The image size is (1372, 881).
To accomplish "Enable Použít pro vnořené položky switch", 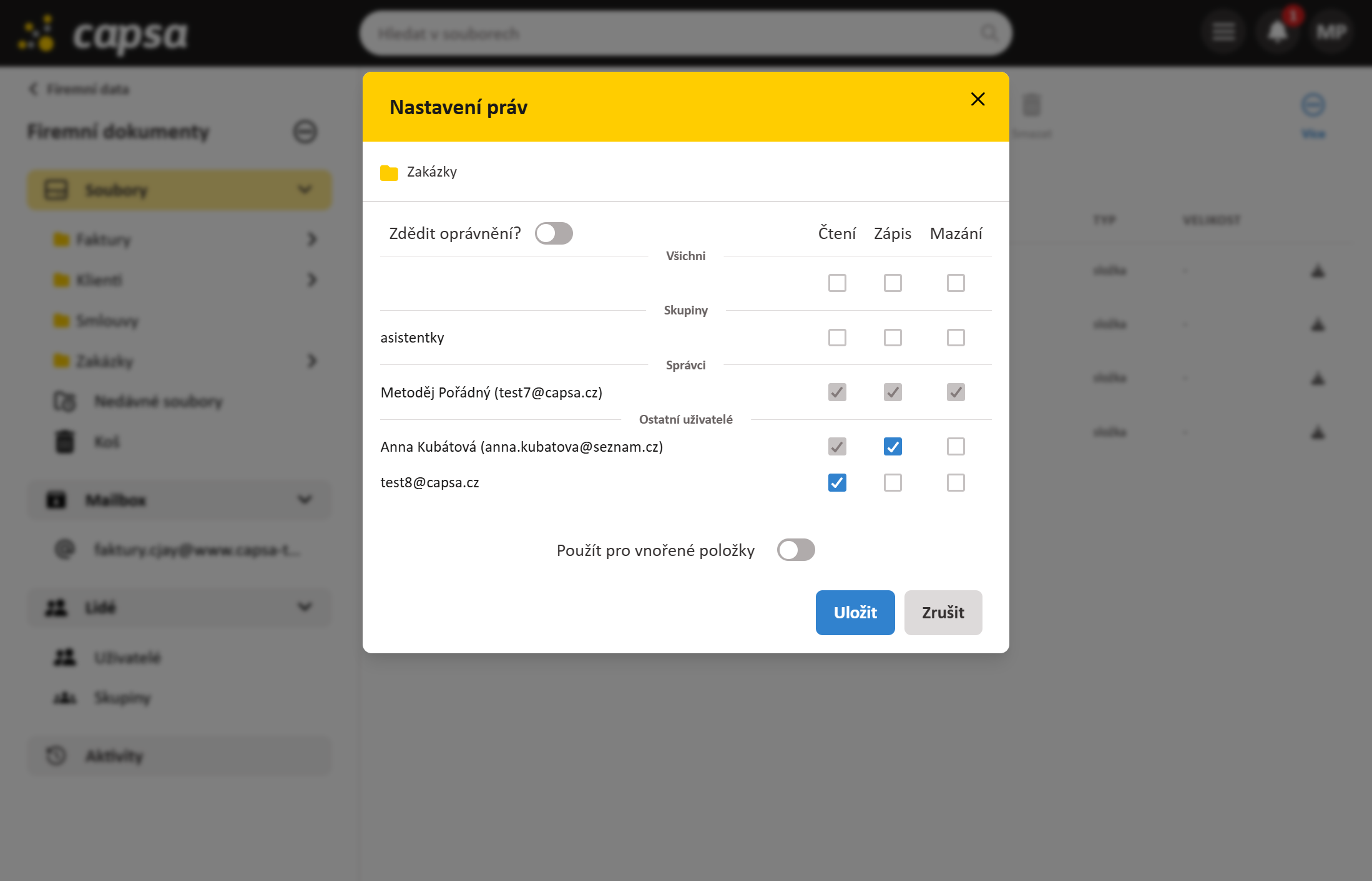I will [x=796, y=550].
